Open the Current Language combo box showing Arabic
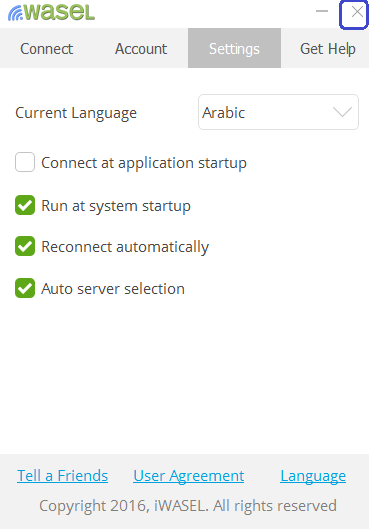This screenshot has height=529, width=369. (x=278, y=112)
